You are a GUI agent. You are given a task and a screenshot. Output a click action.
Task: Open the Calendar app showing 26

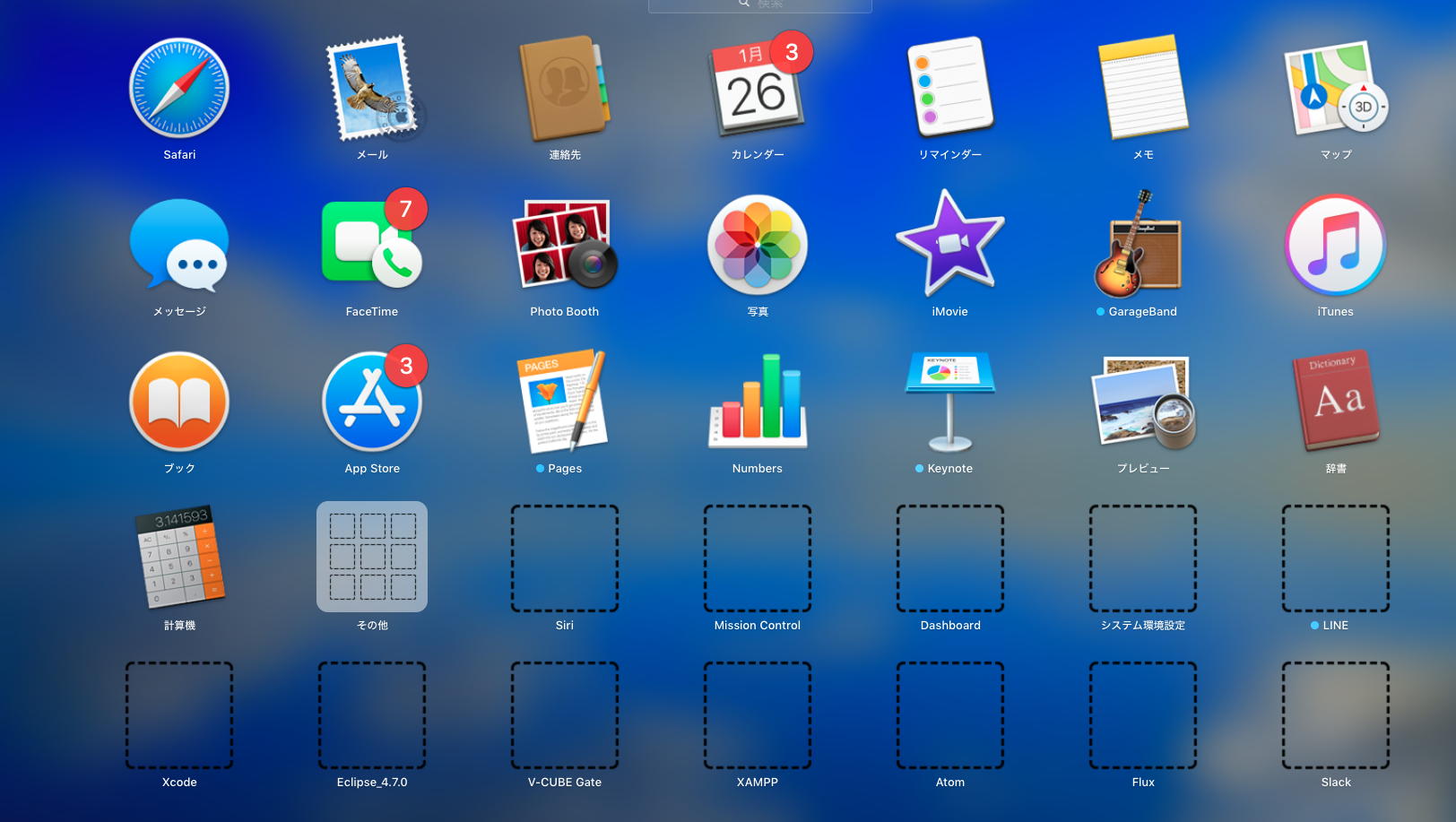pyautogui.click(x=758, y=89)
